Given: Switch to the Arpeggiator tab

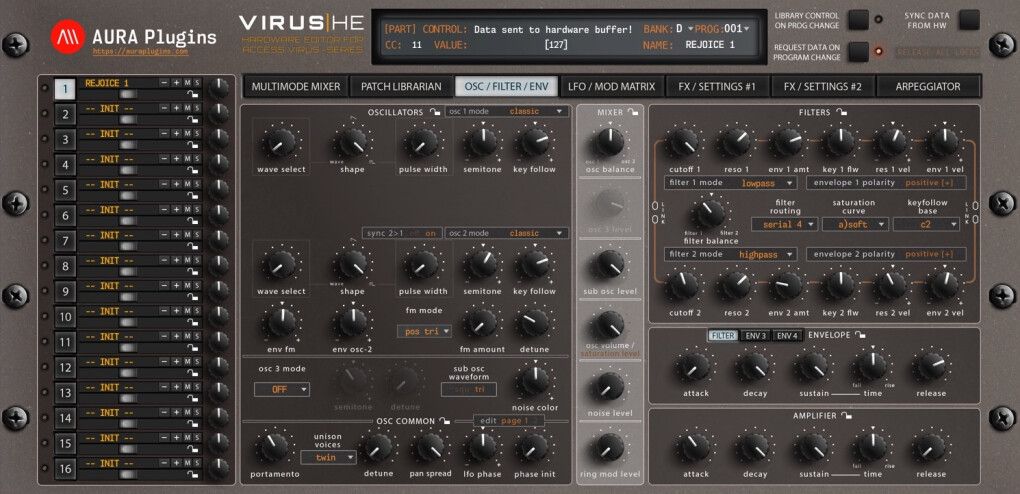Looking at the screenshot, I should point(928,86).
